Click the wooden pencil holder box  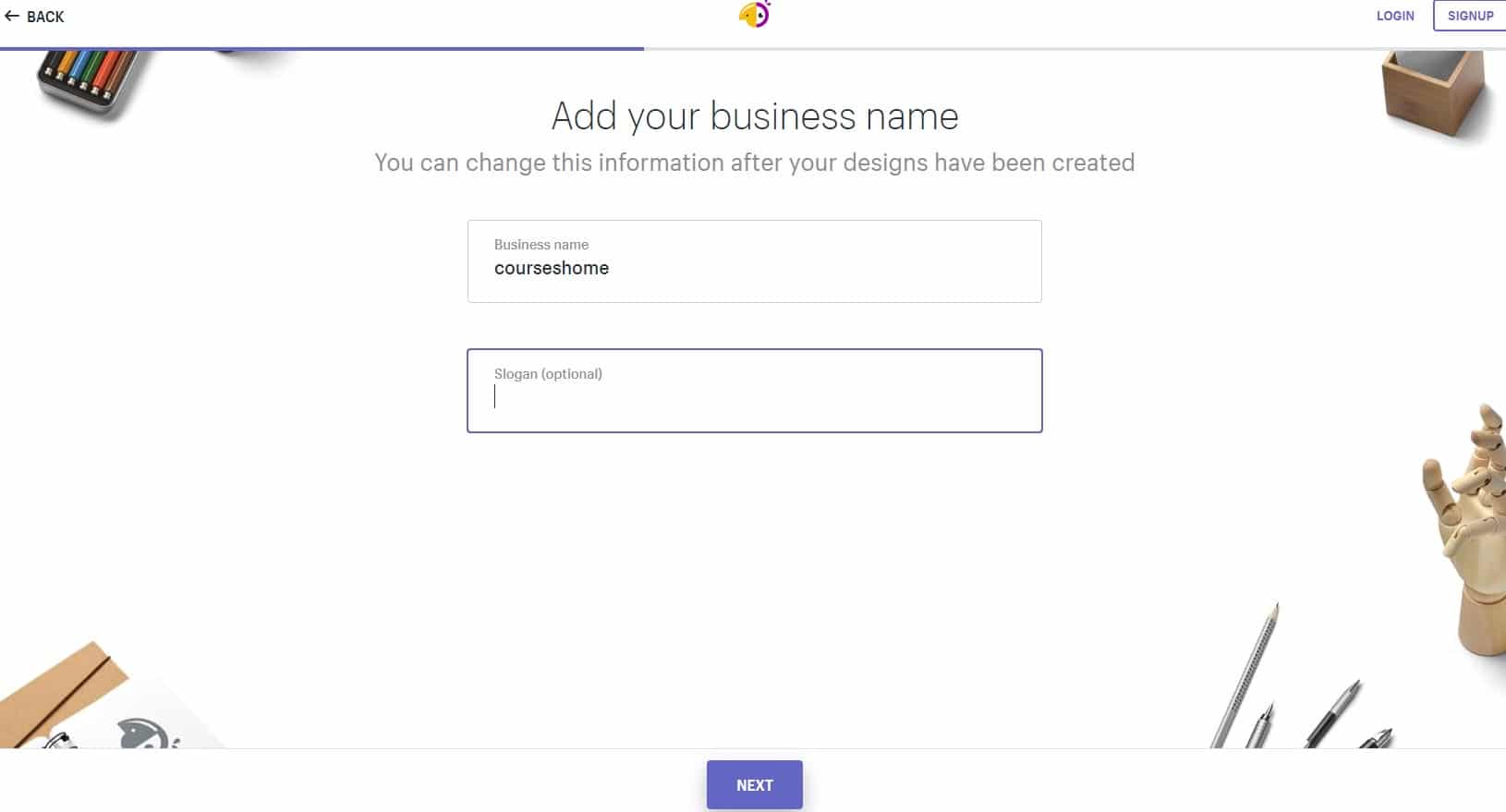pyautogui.click(x=1434, y=92)
